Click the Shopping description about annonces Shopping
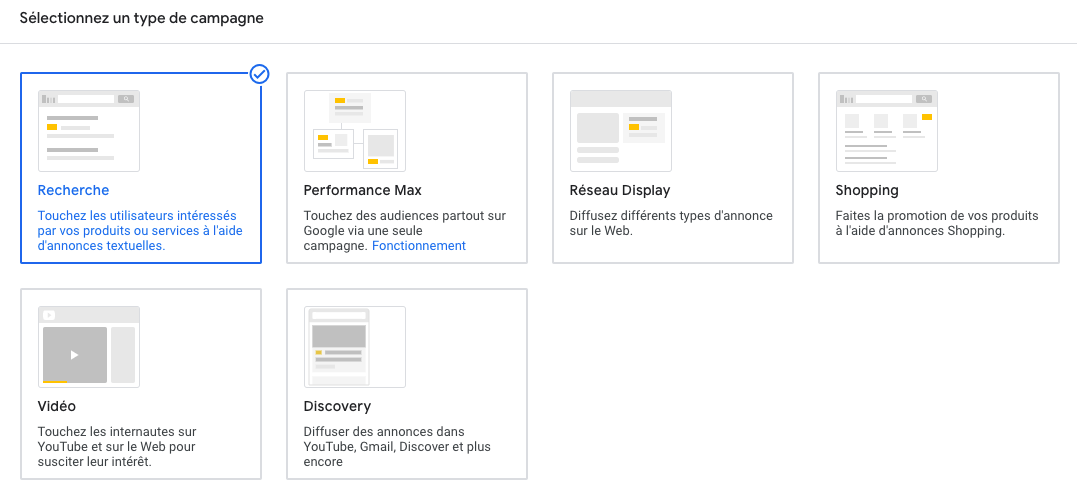Viewport: 1077px width, 503px height. point(936,223)
